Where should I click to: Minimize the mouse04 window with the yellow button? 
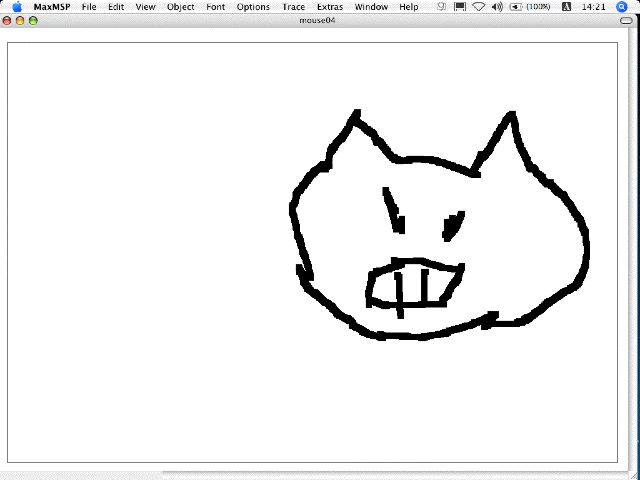pos(20,21)
